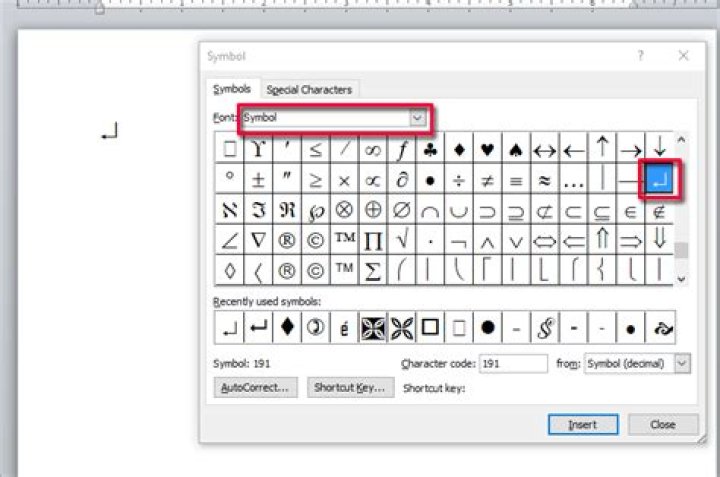Select the double left-right arrow symbol

click(x=545, y=240)
